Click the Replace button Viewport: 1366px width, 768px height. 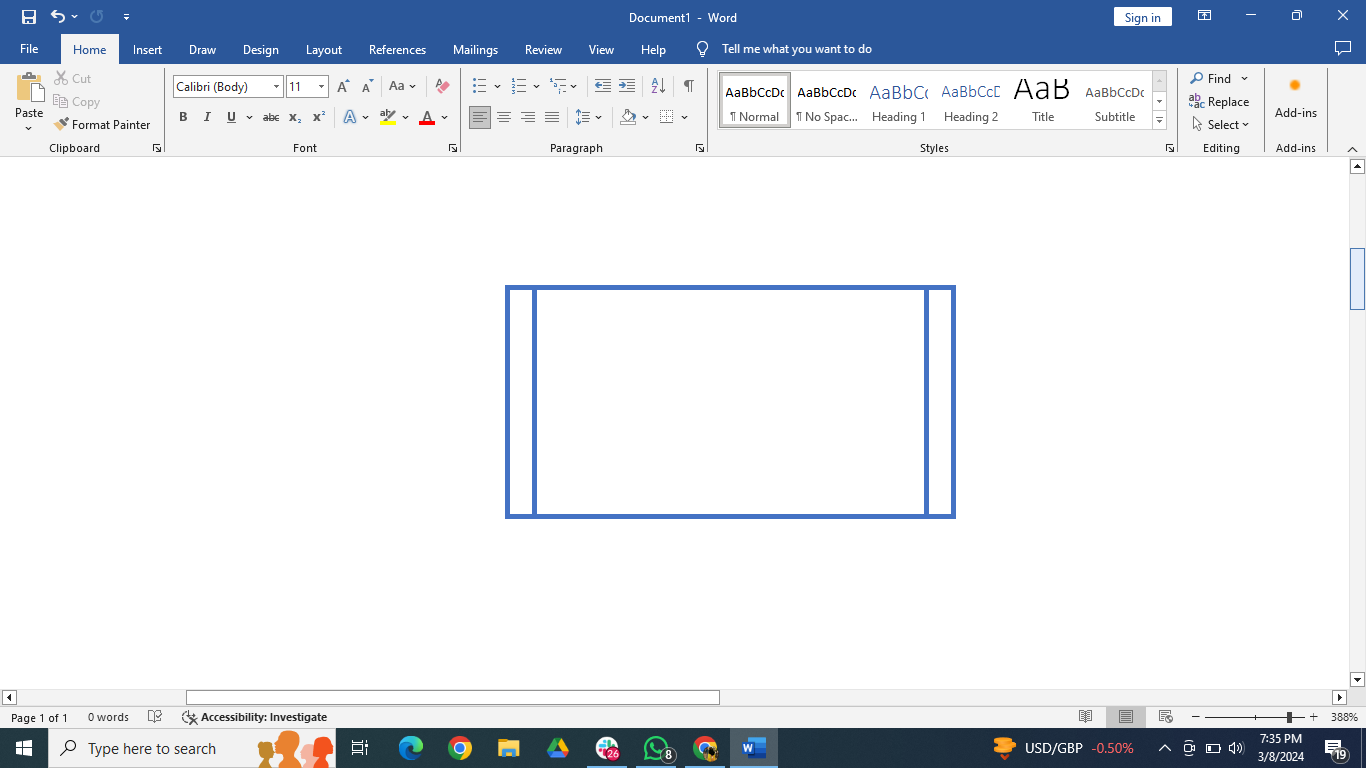[x=1219, y=102]
